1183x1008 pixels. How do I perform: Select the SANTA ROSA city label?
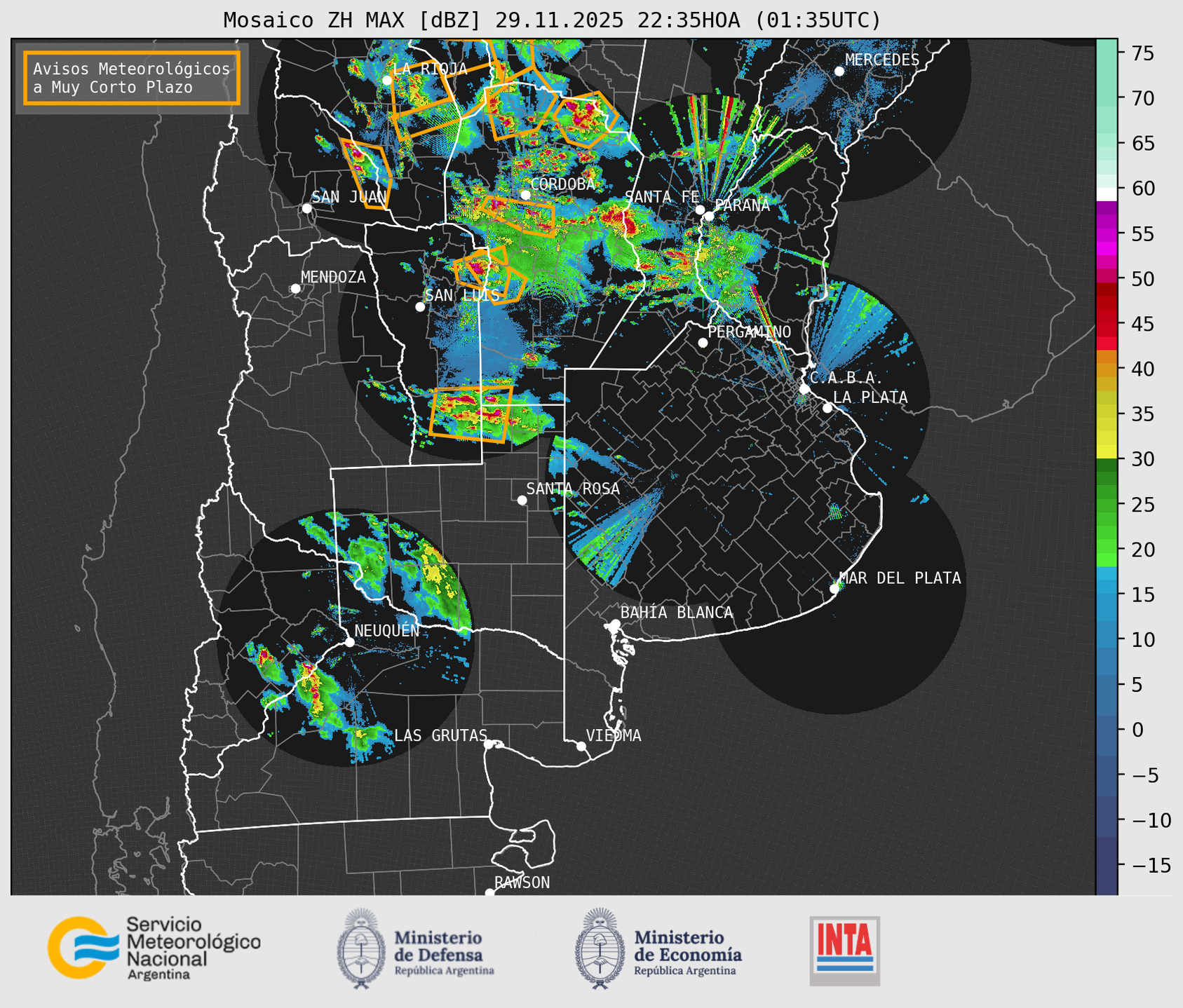573,489
